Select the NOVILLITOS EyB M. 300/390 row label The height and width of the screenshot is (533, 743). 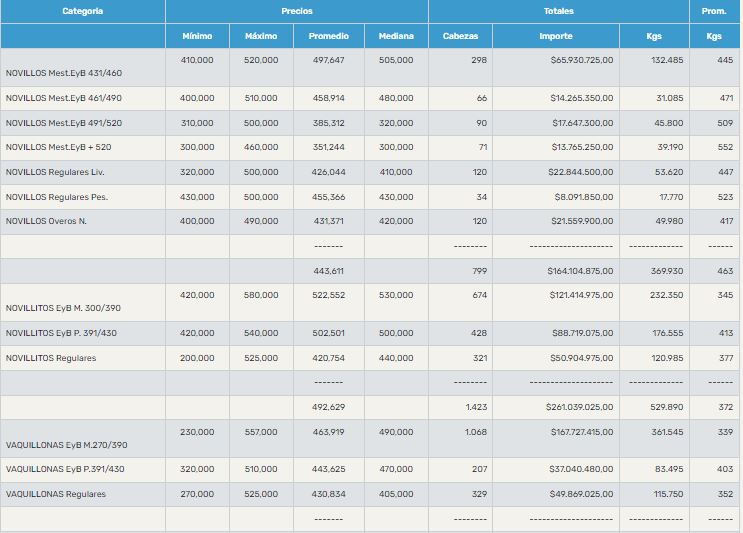(64, 309)
